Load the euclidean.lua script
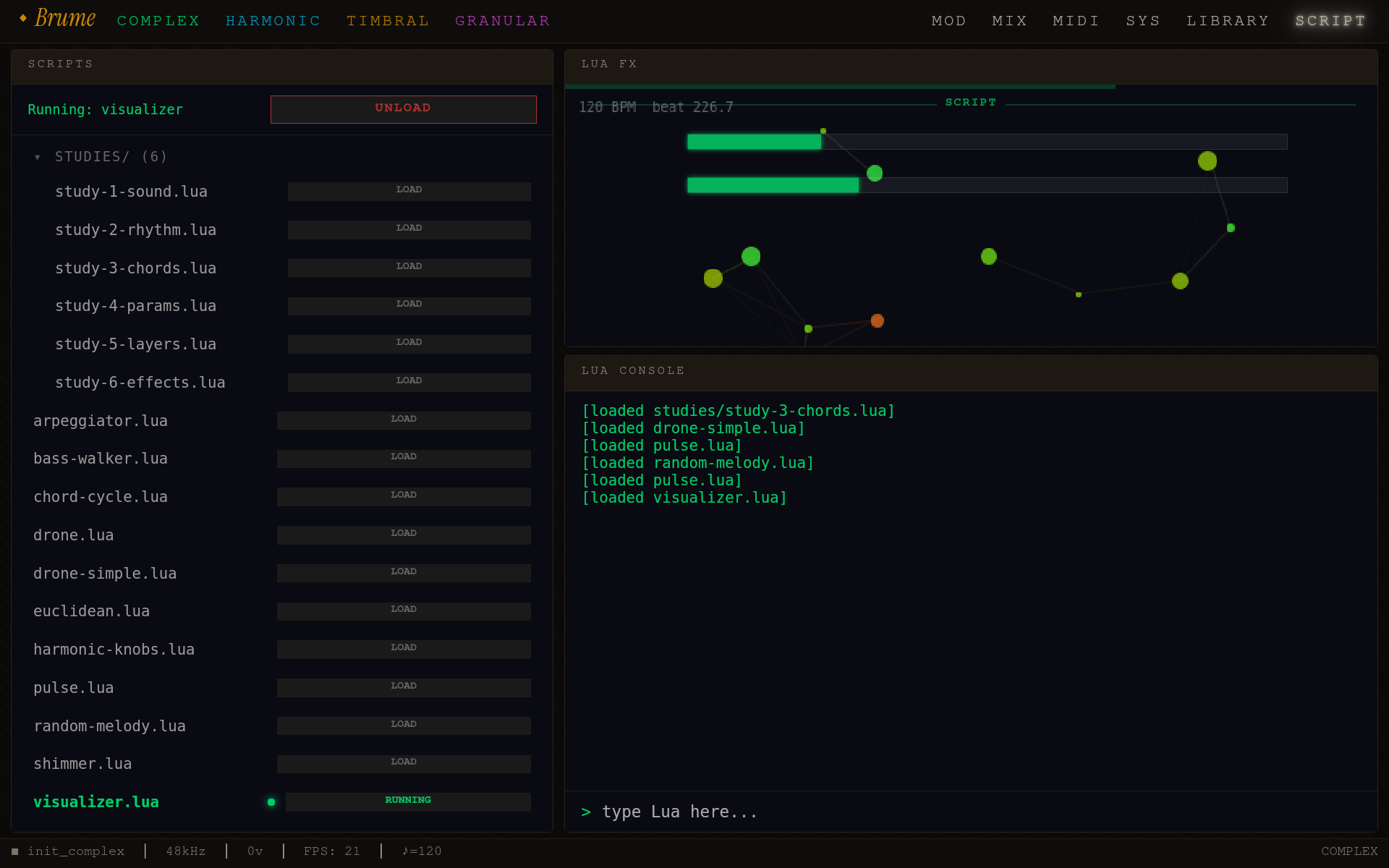Screen dimensions: 1389x868 point(404,610)
